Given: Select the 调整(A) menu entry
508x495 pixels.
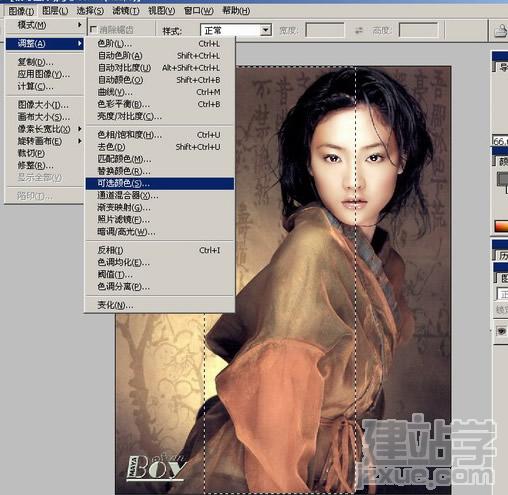Looking at the screenshot, I should pos(44,44).
